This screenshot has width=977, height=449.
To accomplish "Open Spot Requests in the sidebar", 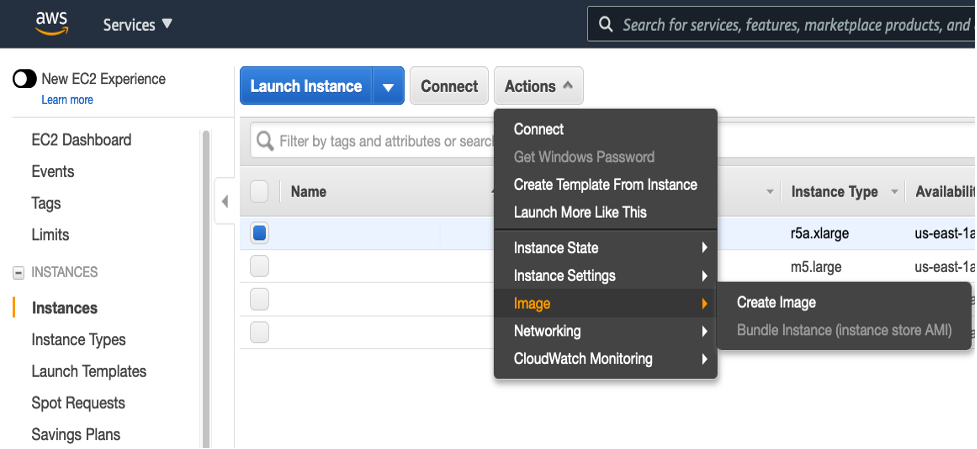I will click(x=78, y=403).
